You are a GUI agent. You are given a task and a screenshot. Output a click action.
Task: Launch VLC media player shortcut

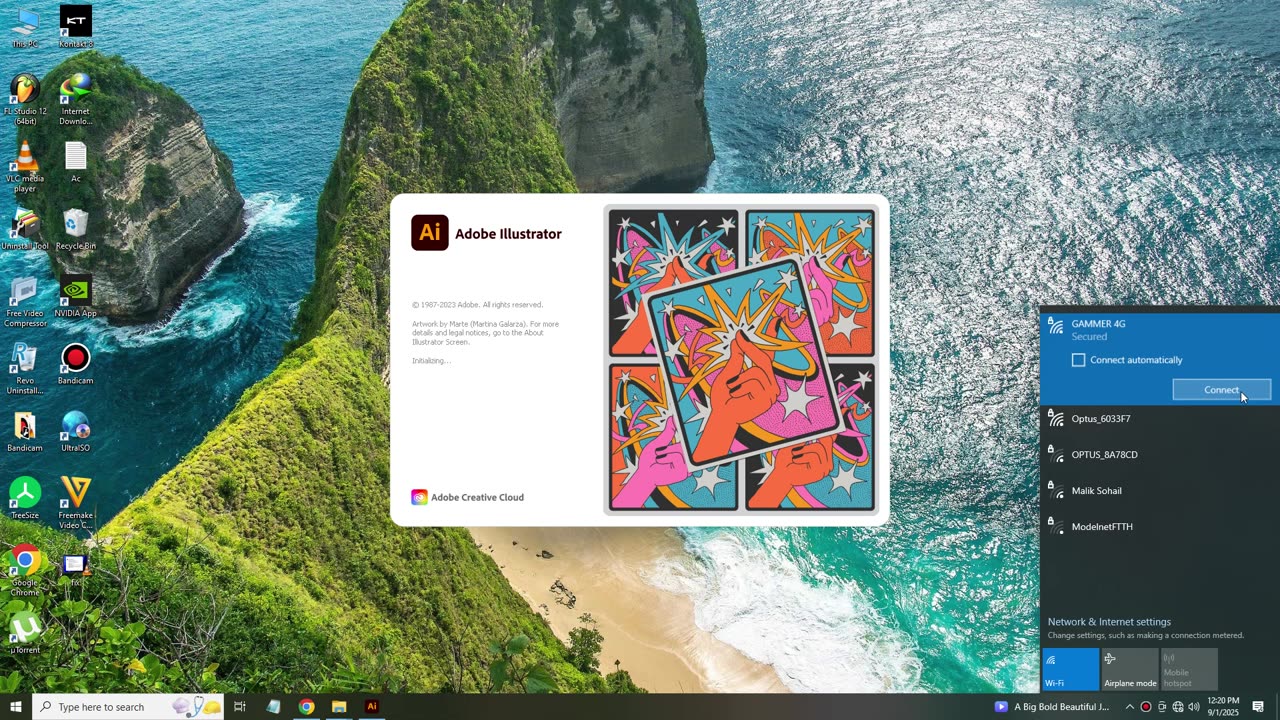click(x=25, y=166)
